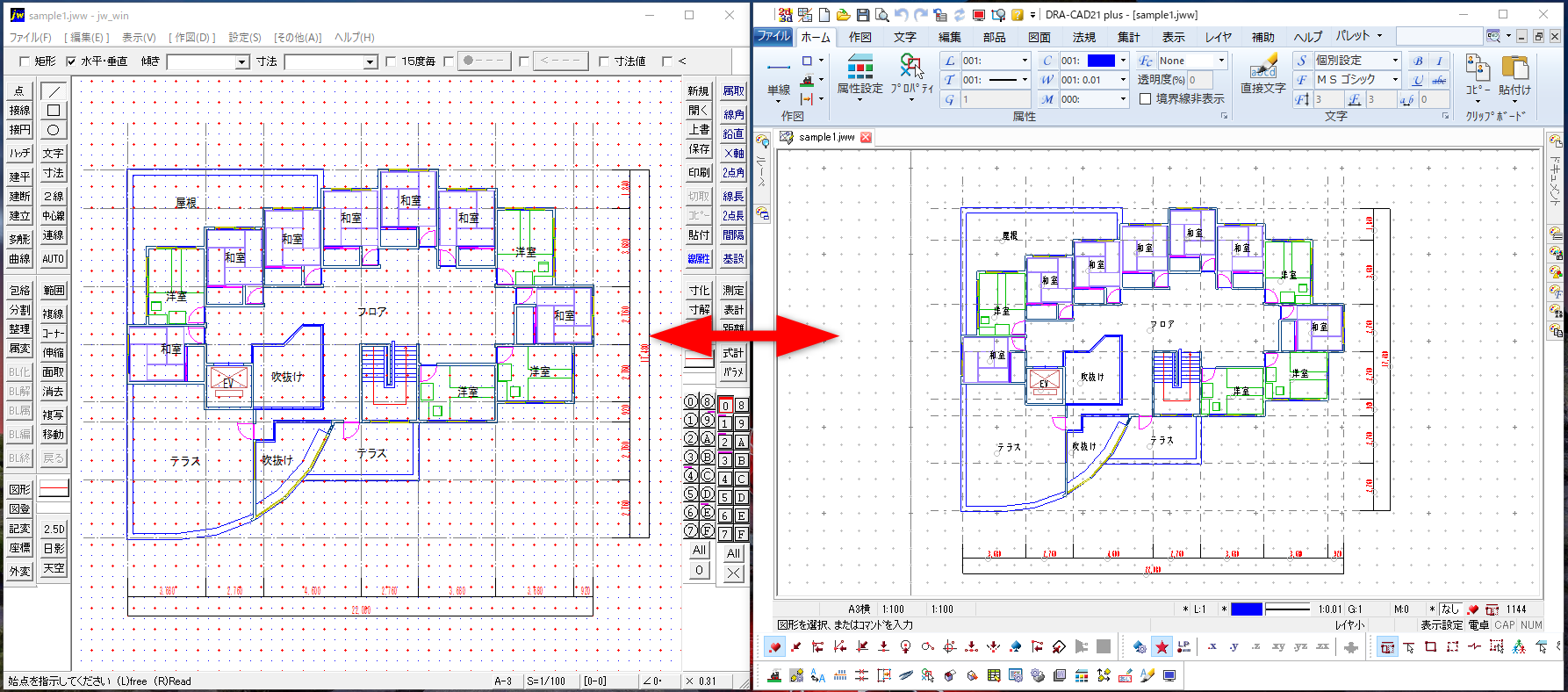
Task: Click the Bold text icon in DRA-CAD ribbon
Action: (1418, 61)
